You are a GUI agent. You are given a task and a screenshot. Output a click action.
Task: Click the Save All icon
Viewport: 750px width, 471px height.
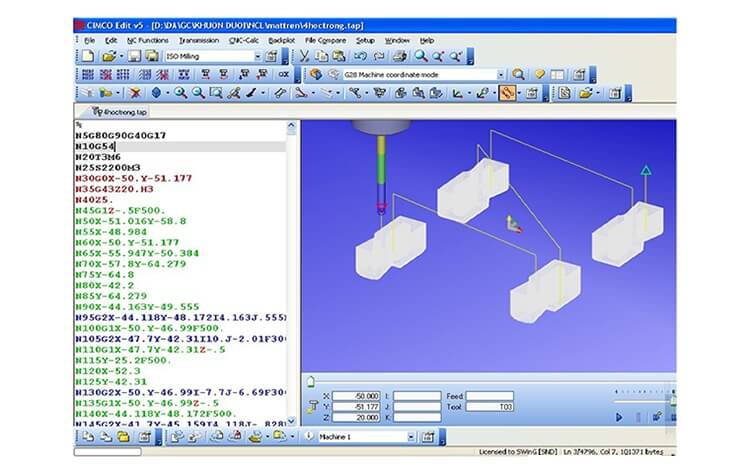152,56
